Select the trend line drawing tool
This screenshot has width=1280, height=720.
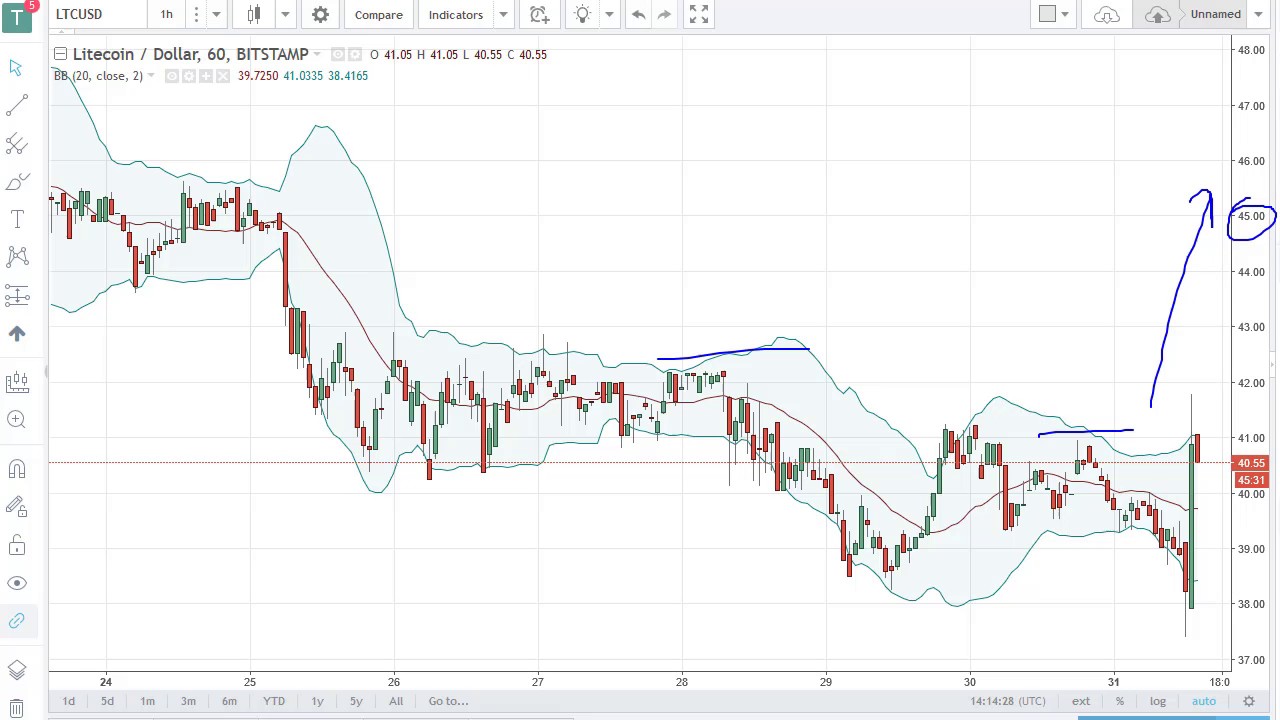(x=16, y=105)
